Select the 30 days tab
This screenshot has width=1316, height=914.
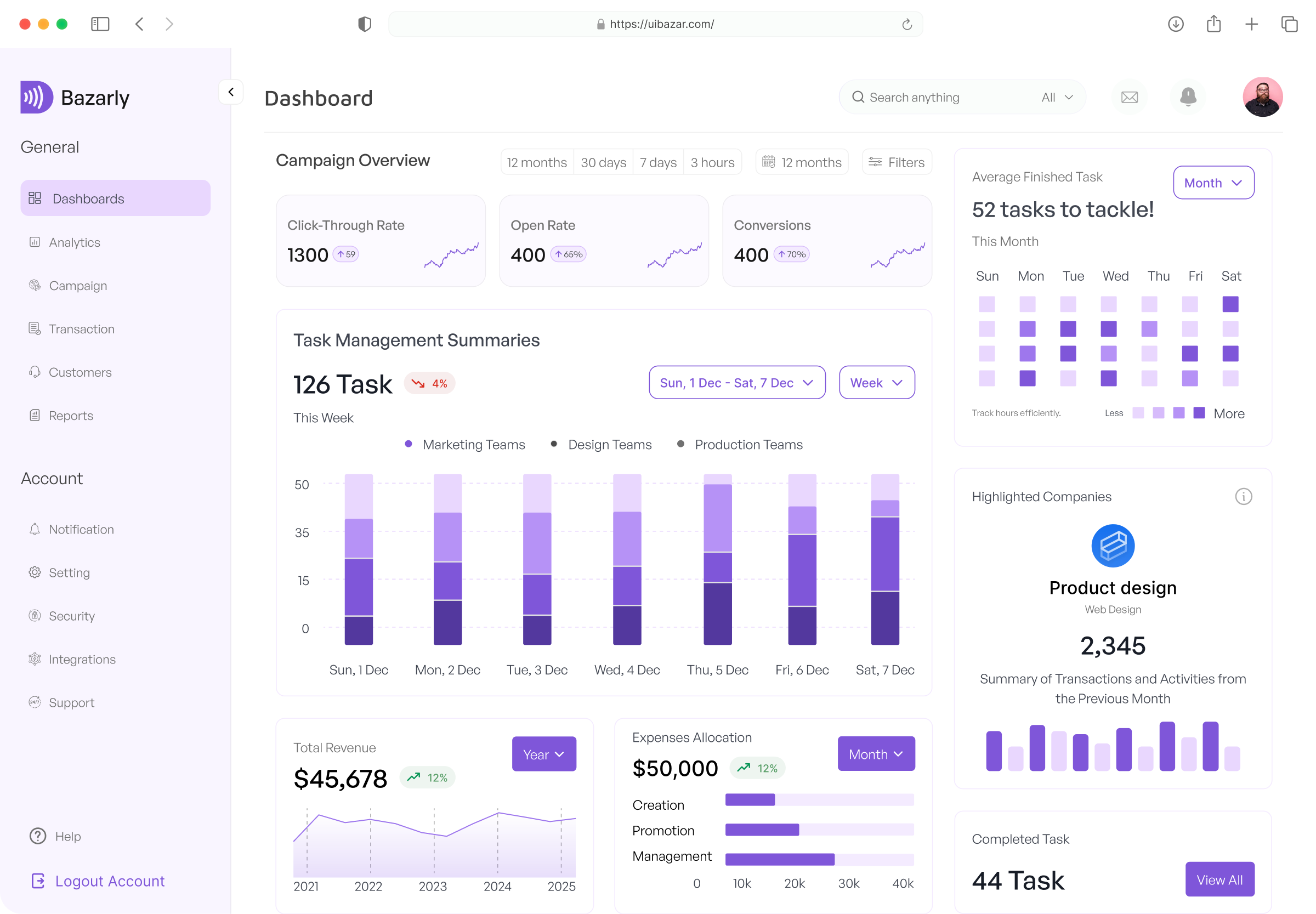click(603, 163)
